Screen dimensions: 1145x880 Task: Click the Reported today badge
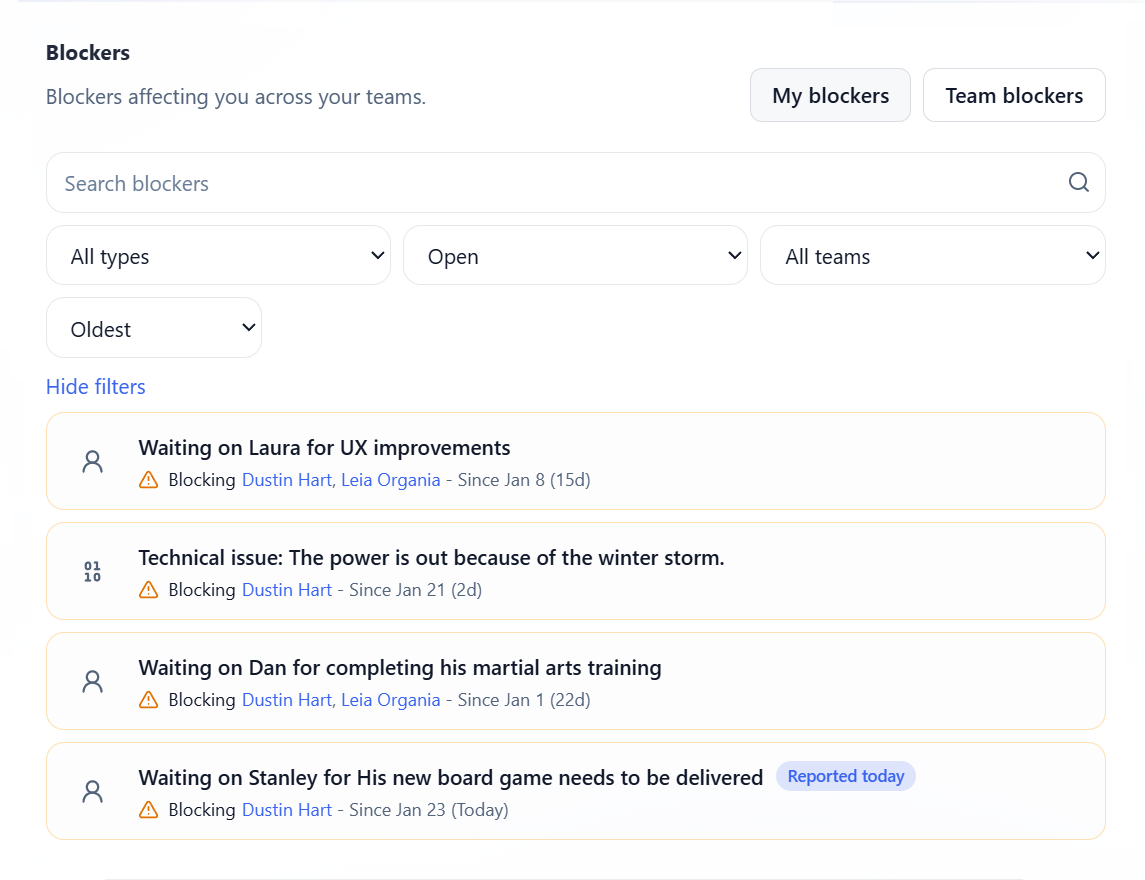pos(846,776)
